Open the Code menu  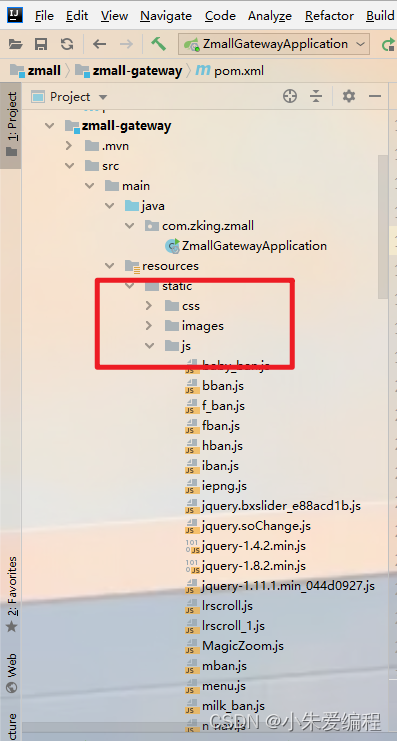(220, 16)
